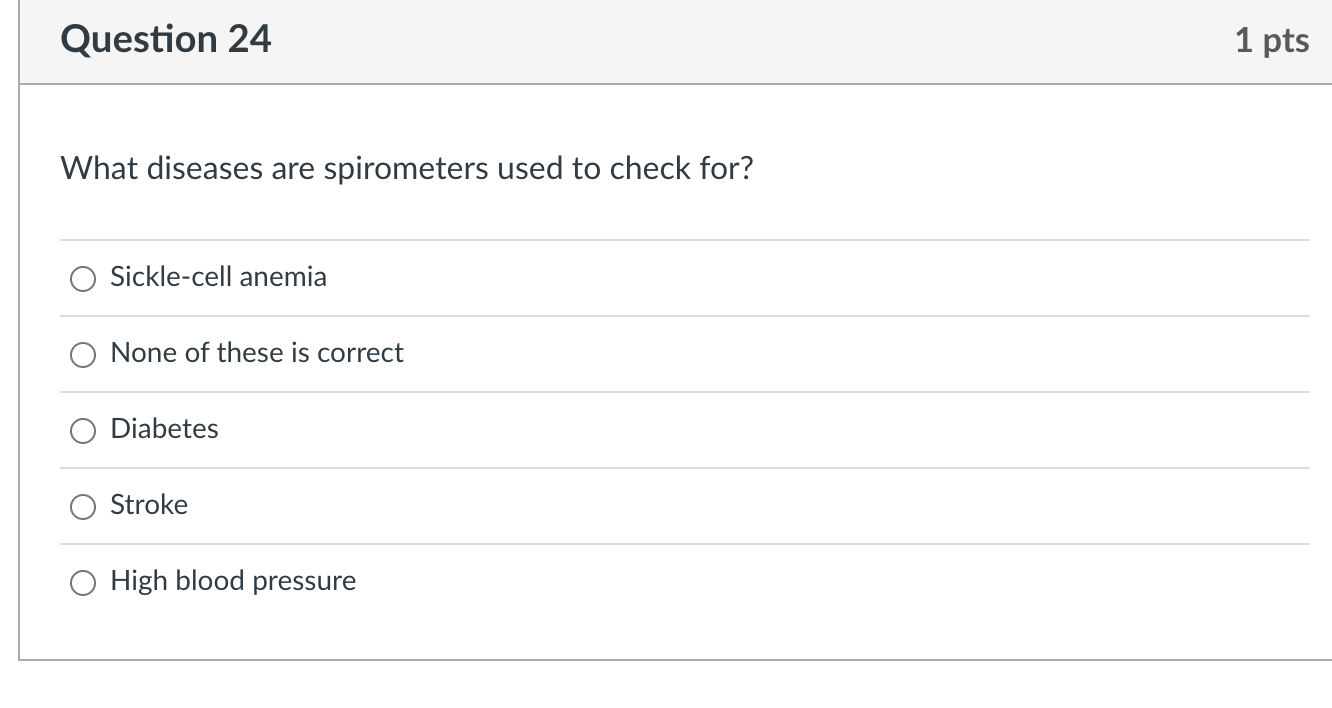Click the High blood pressure label

[x=233, y=581]
